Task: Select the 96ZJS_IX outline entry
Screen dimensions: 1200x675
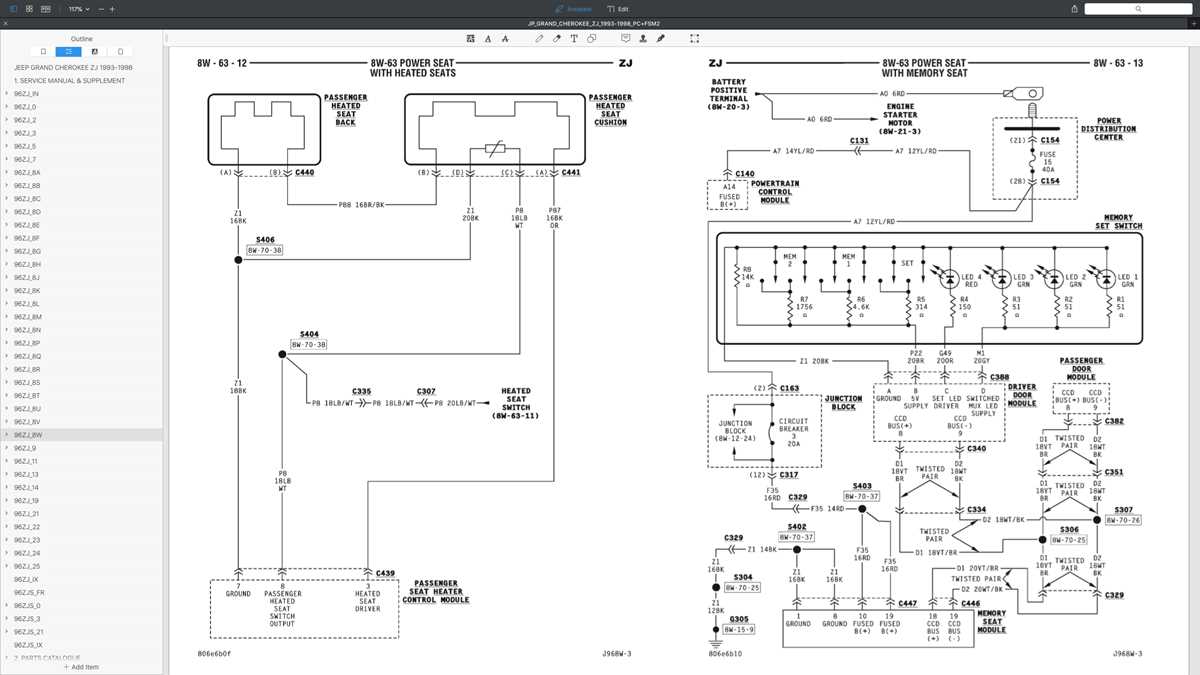Action: click(28, 645)
